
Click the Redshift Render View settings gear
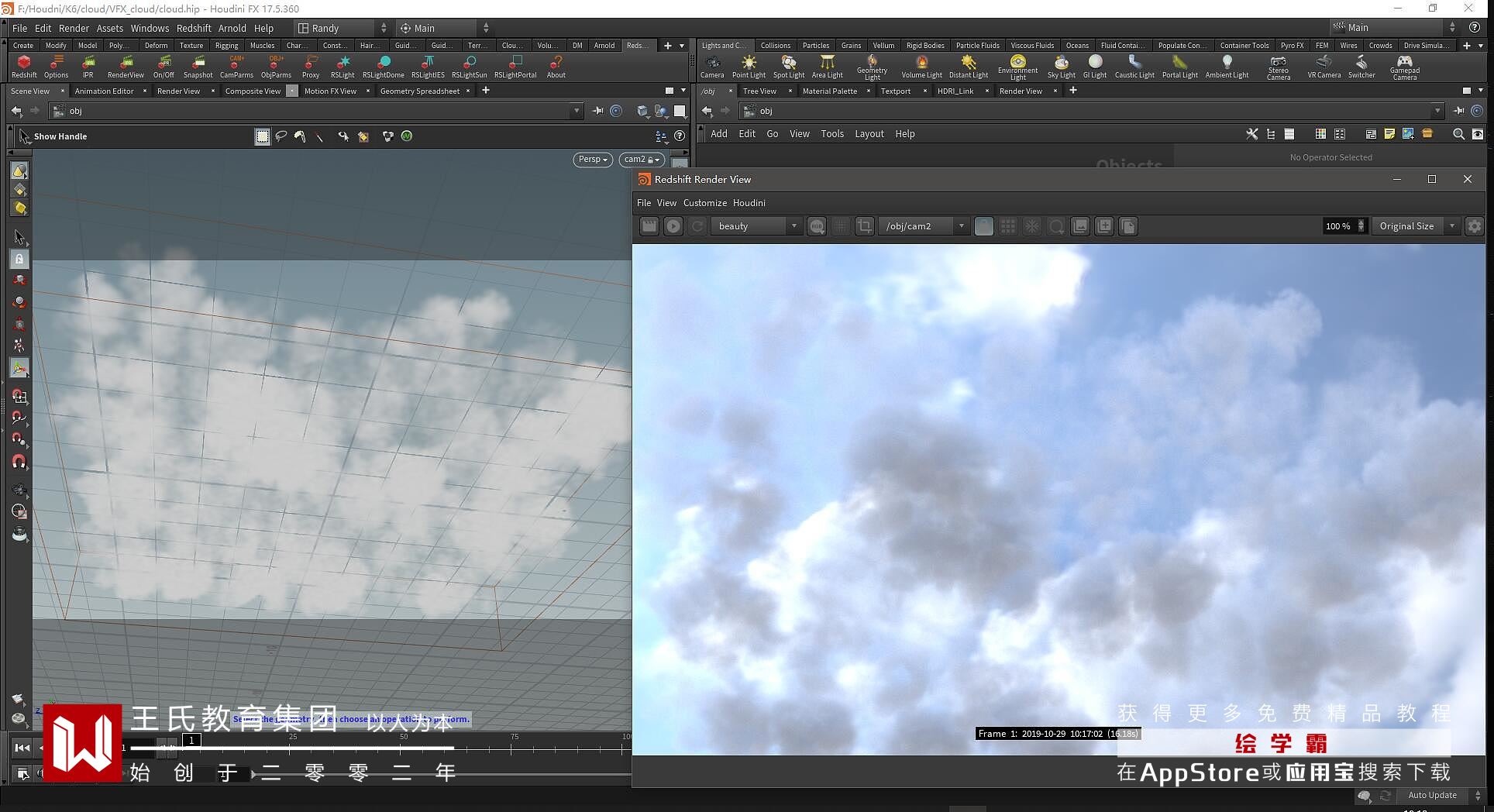coord(1475,226)
